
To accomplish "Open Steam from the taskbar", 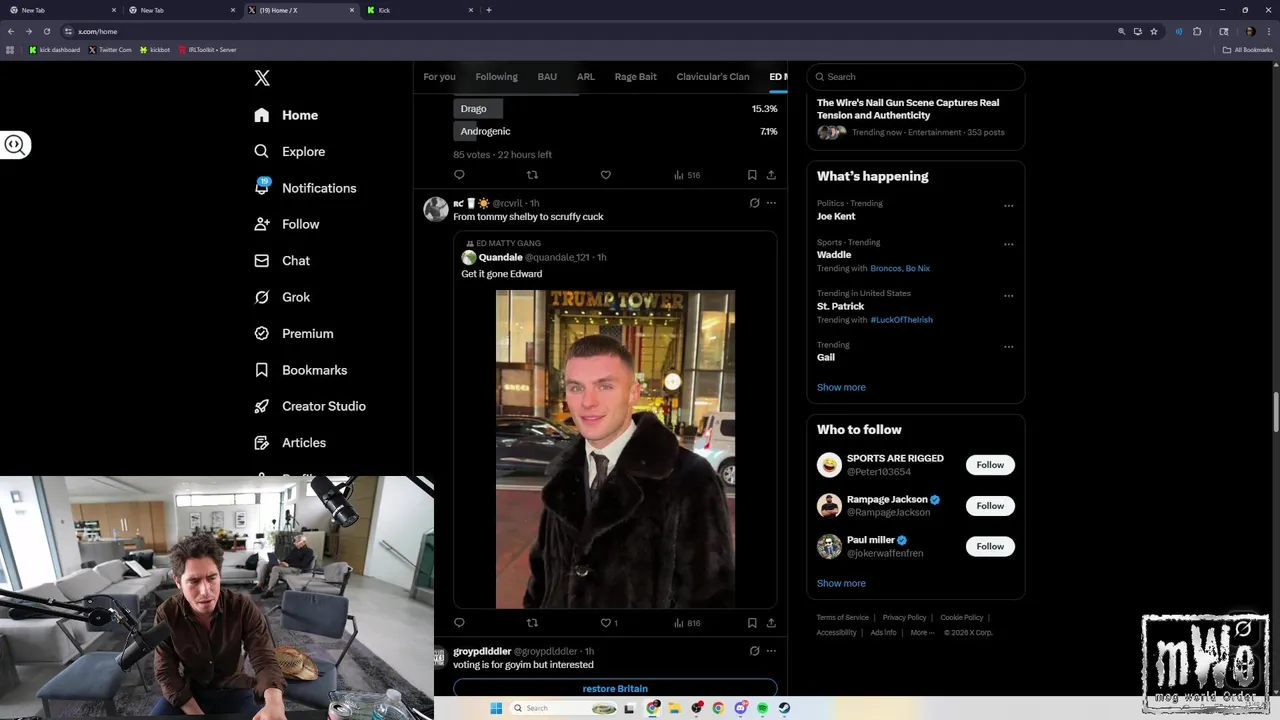I will 784,708.
